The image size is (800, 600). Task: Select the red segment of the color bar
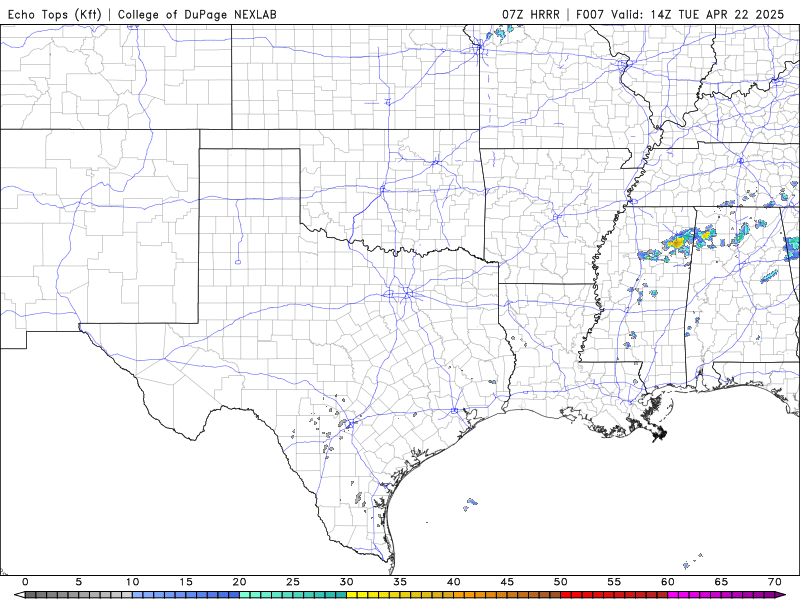(x=614, y=595)
